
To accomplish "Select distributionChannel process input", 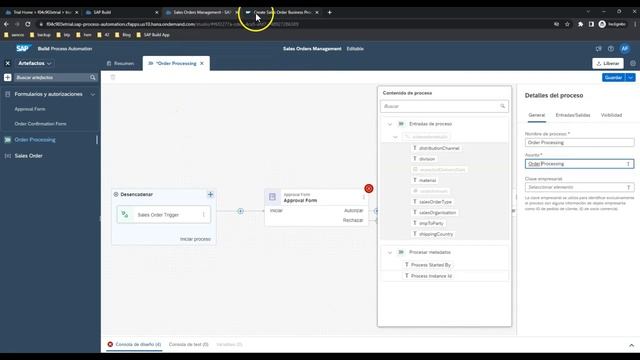I will 436,148.
